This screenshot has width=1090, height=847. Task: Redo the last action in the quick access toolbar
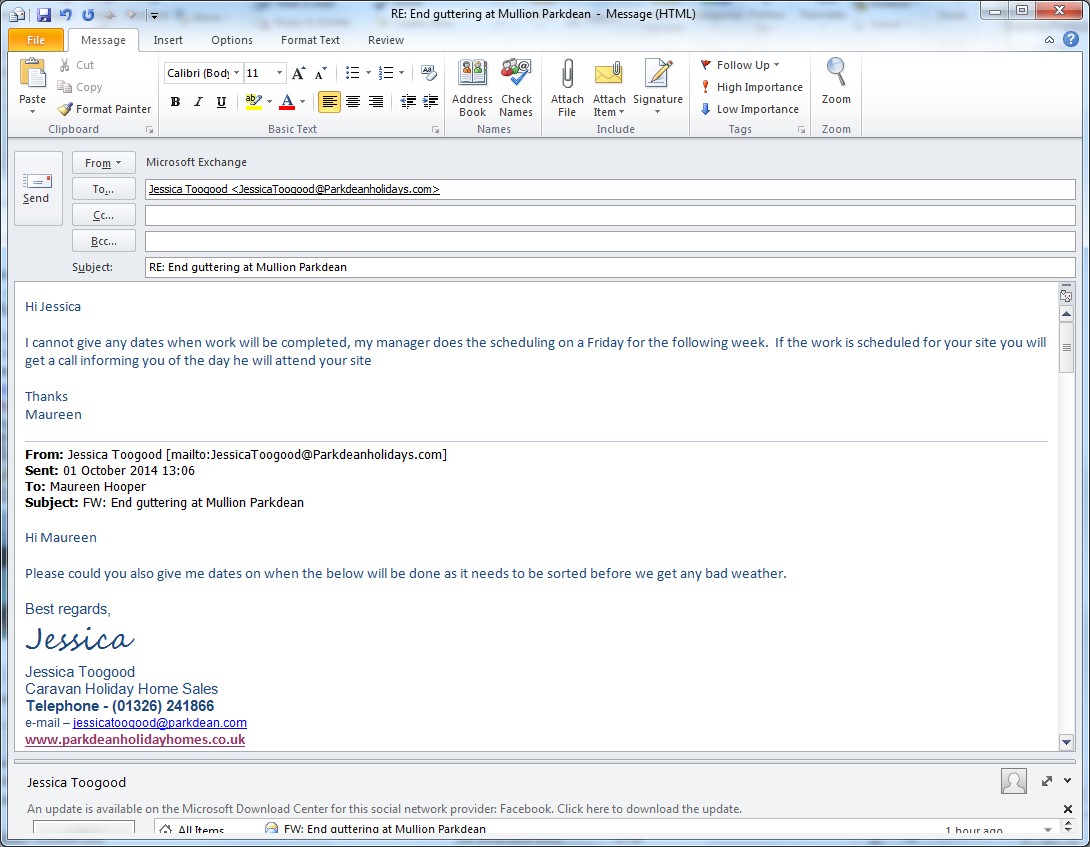tap(88, 14)
